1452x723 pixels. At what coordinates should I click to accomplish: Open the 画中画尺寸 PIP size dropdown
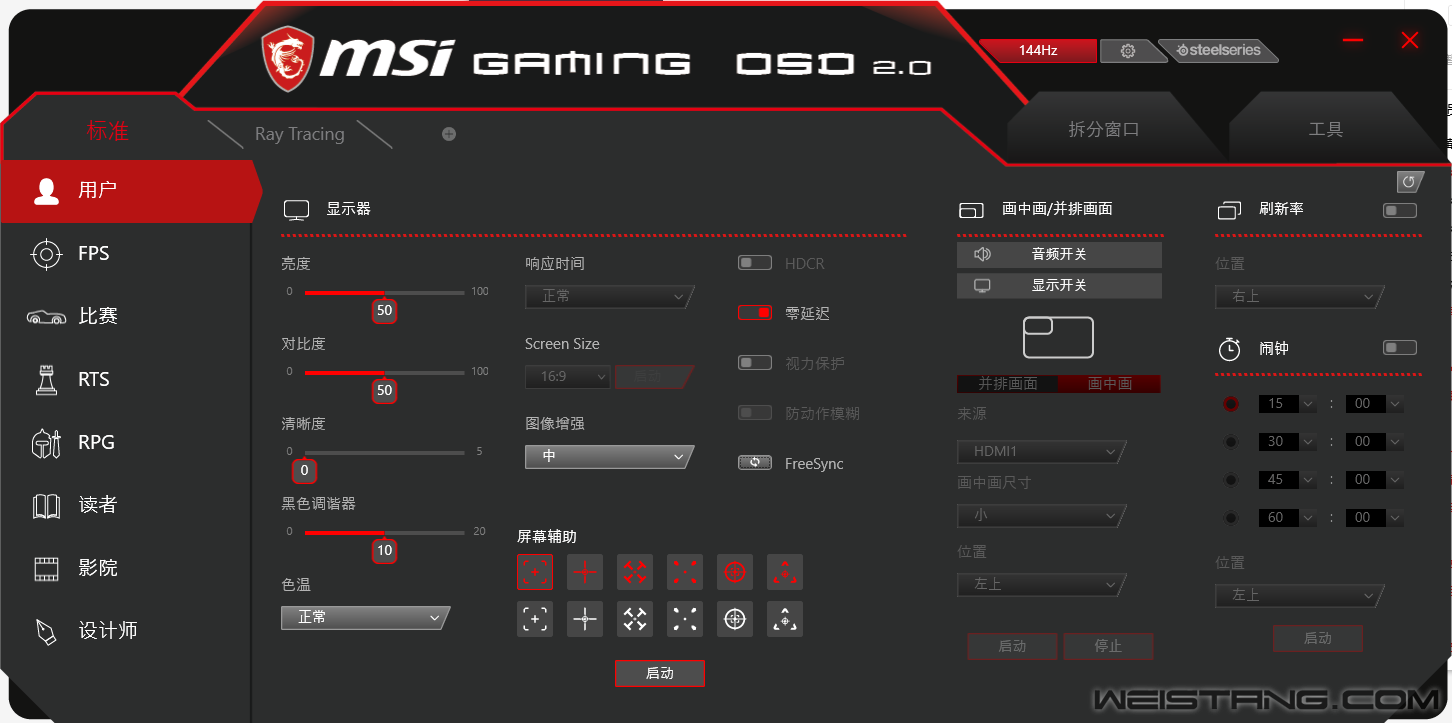pos(1041,516)
